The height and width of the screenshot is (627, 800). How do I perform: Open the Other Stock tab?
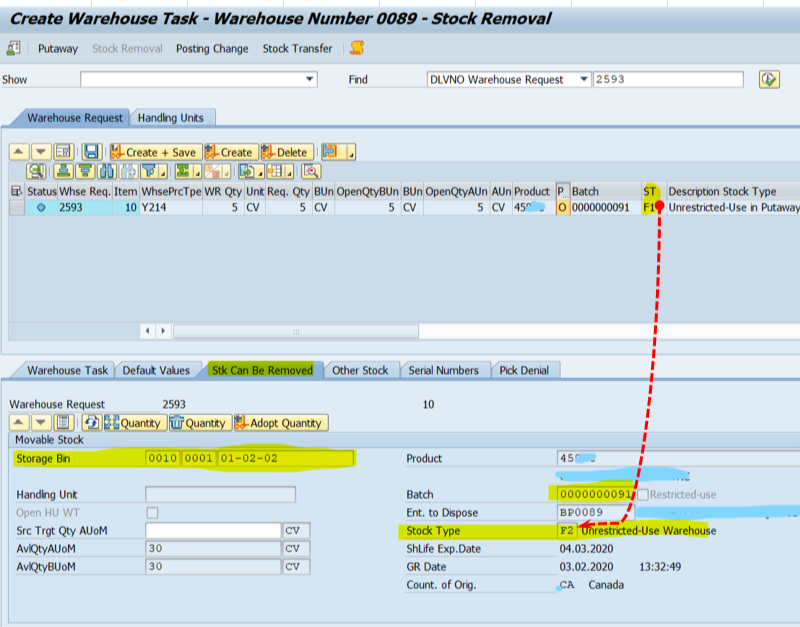pos(360,370)
